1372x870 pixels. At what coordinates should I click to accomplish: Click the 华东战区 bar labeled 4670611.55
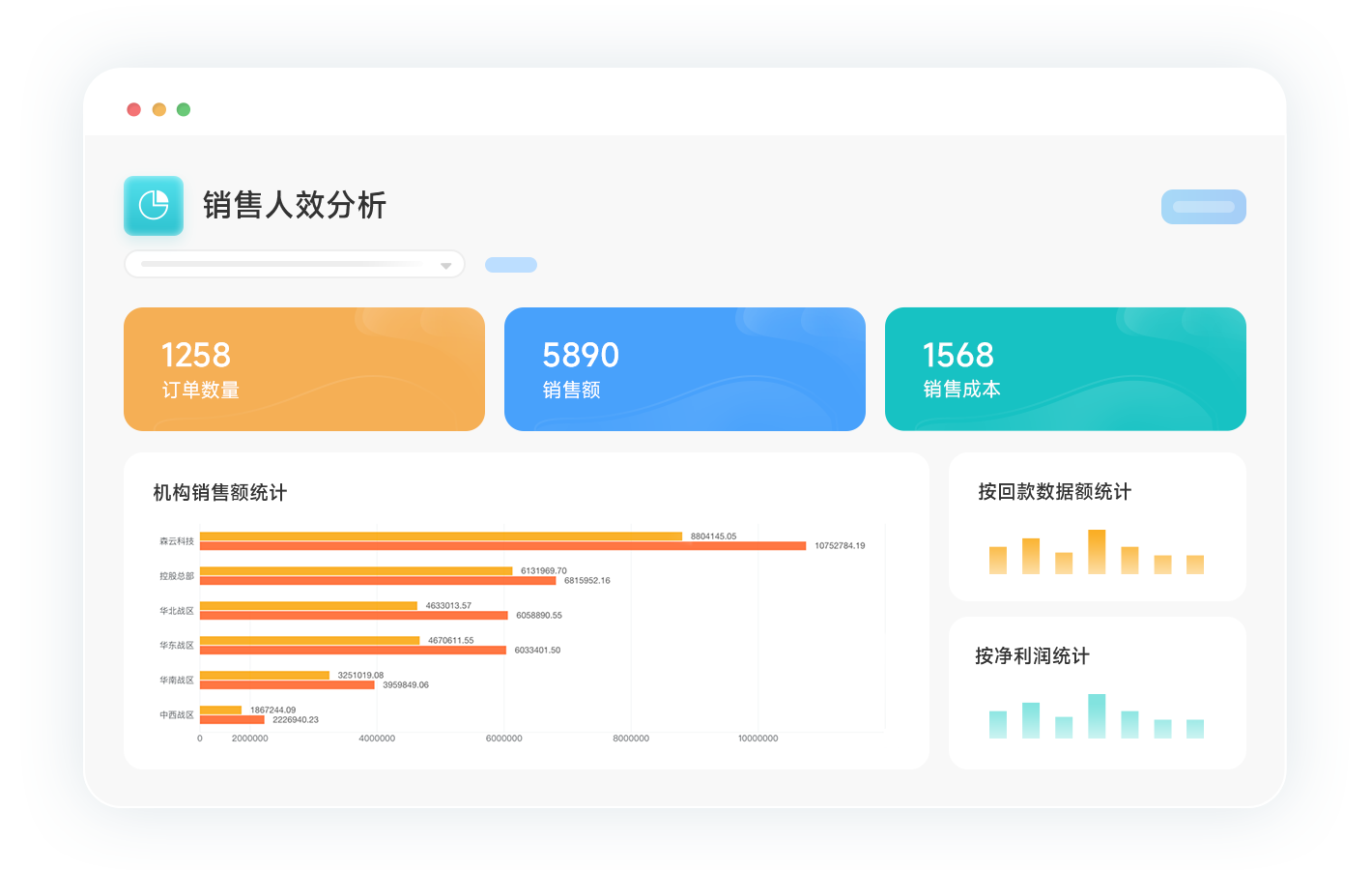(309, 640)
